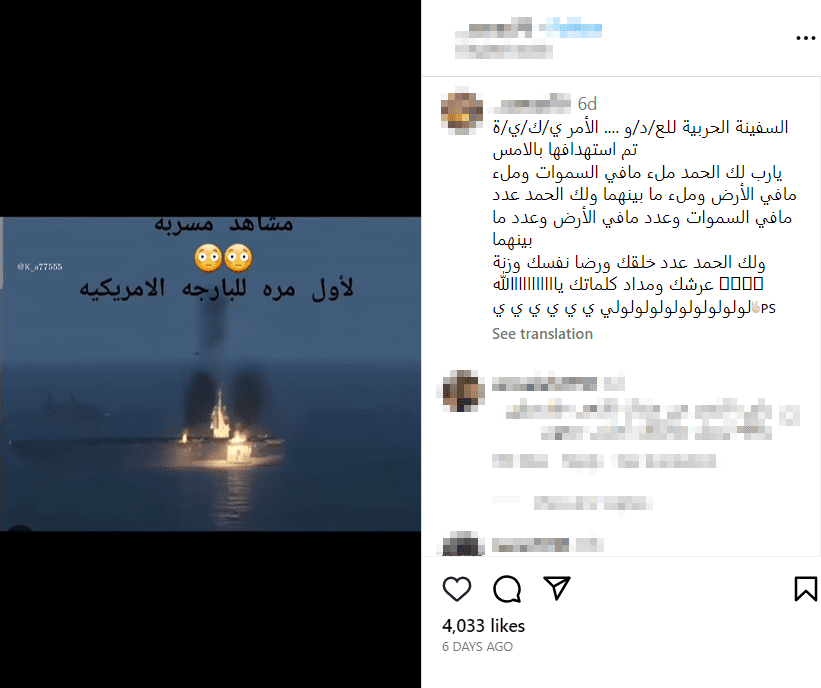
Task: Click 6 DAYS AGO post date
Action: [x=478, y=647]
